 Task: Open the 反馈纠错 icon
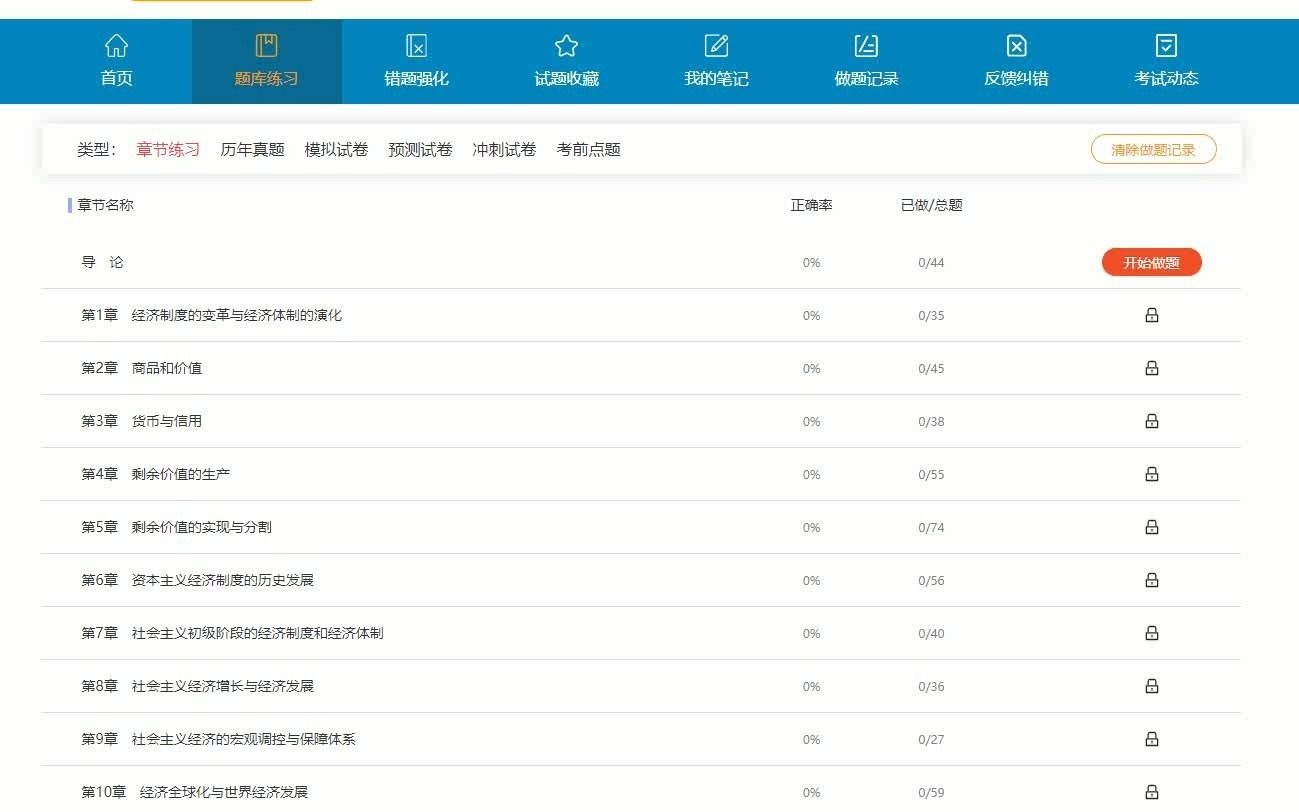click(x=1016, y=46)
